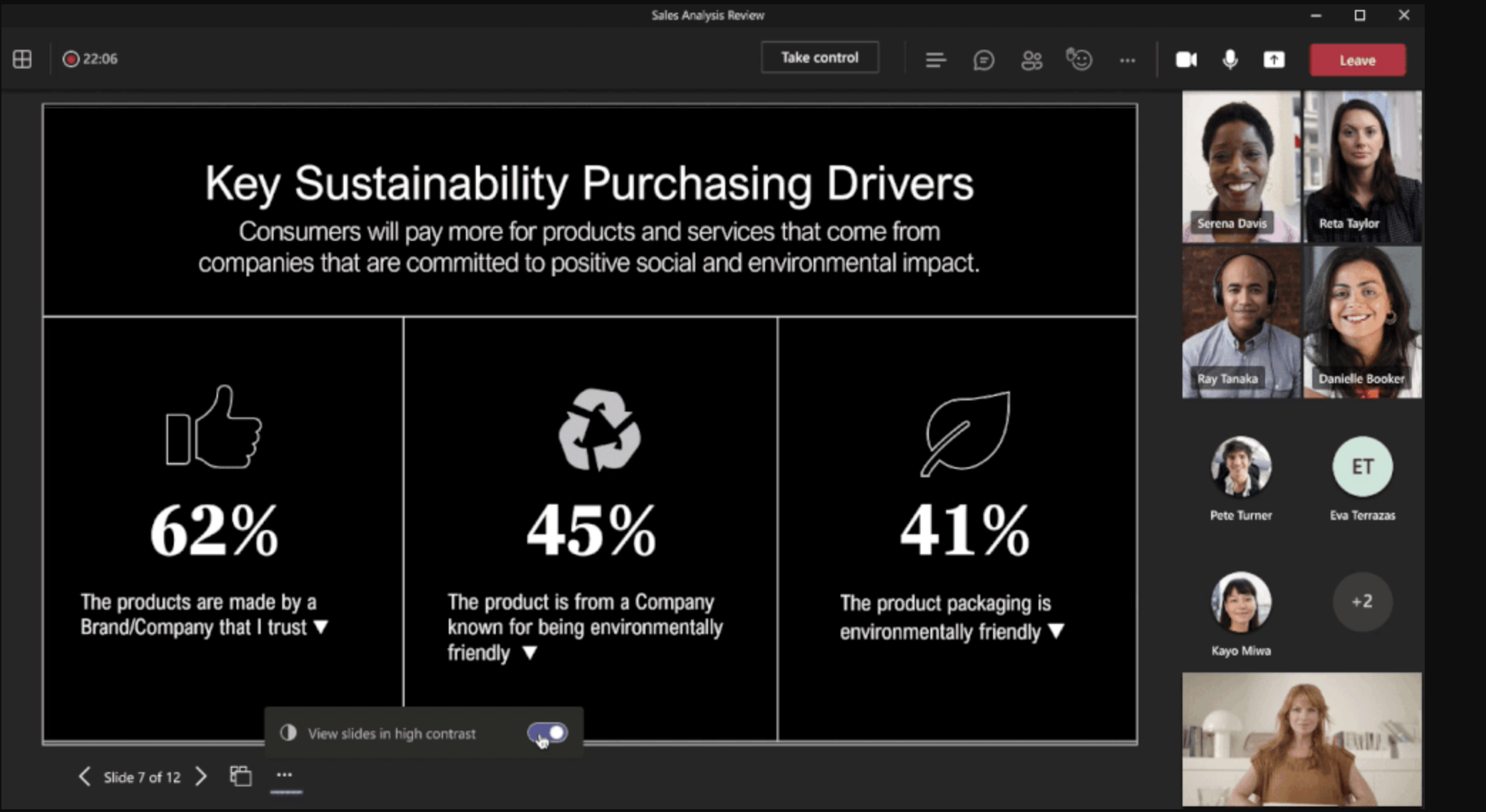
Task: Click the recycle symbol on slide
Action: (599, 430)
